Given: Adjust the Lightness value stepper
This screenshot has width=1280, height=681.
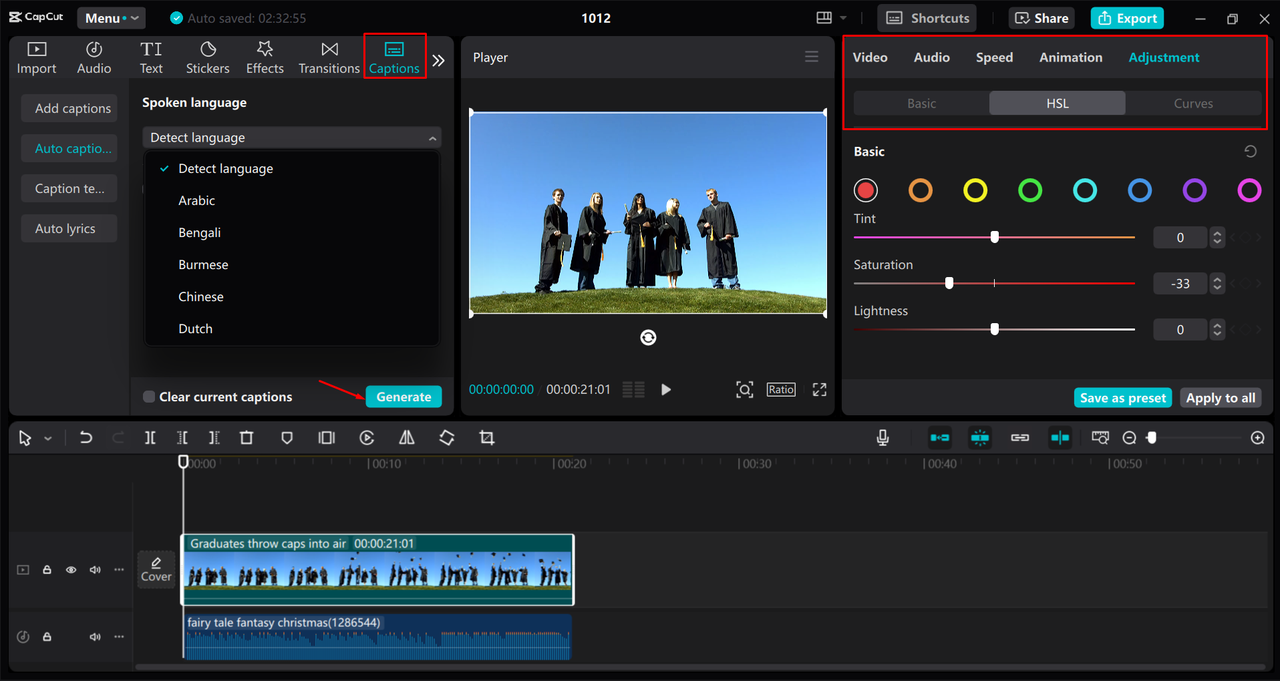Looking at the screenshot, I should coord(1217,330).
